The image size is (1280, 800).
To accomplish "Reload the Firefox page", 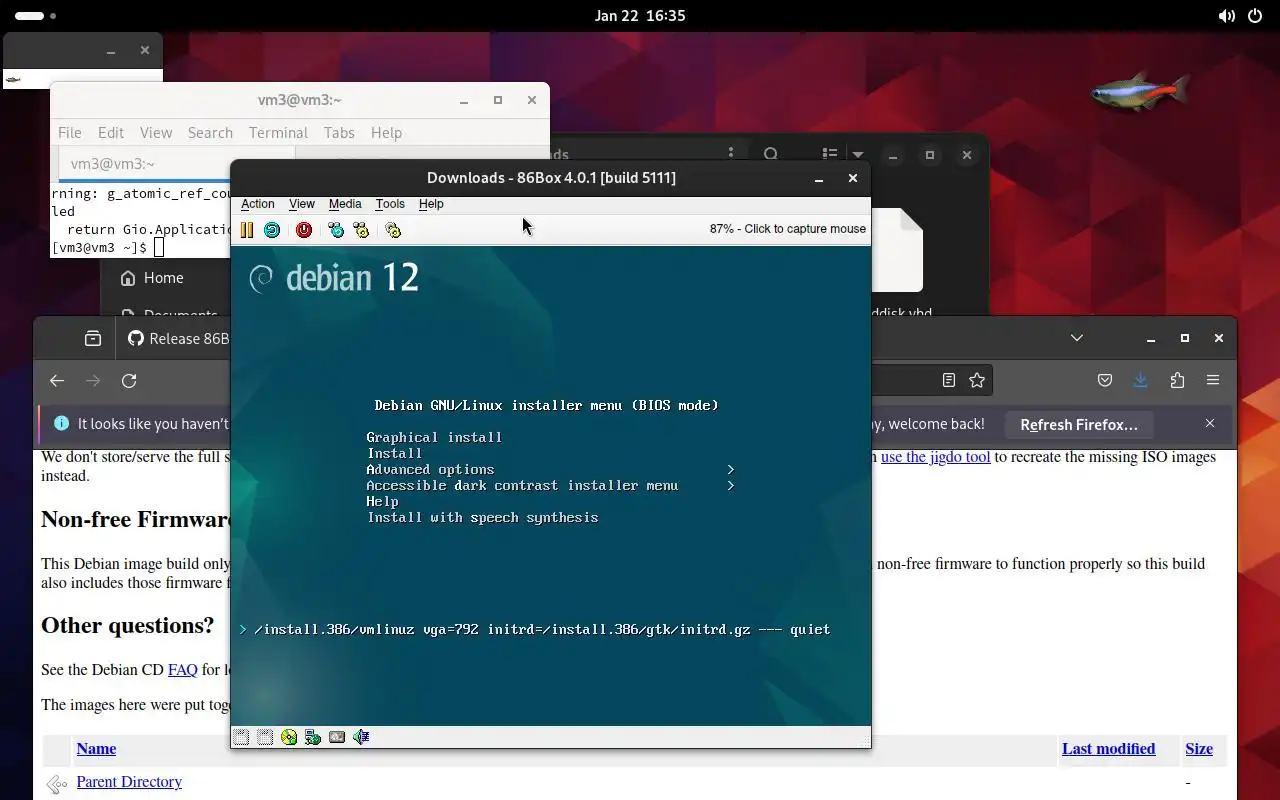I will pyautogui.click(x=129, y=380).
